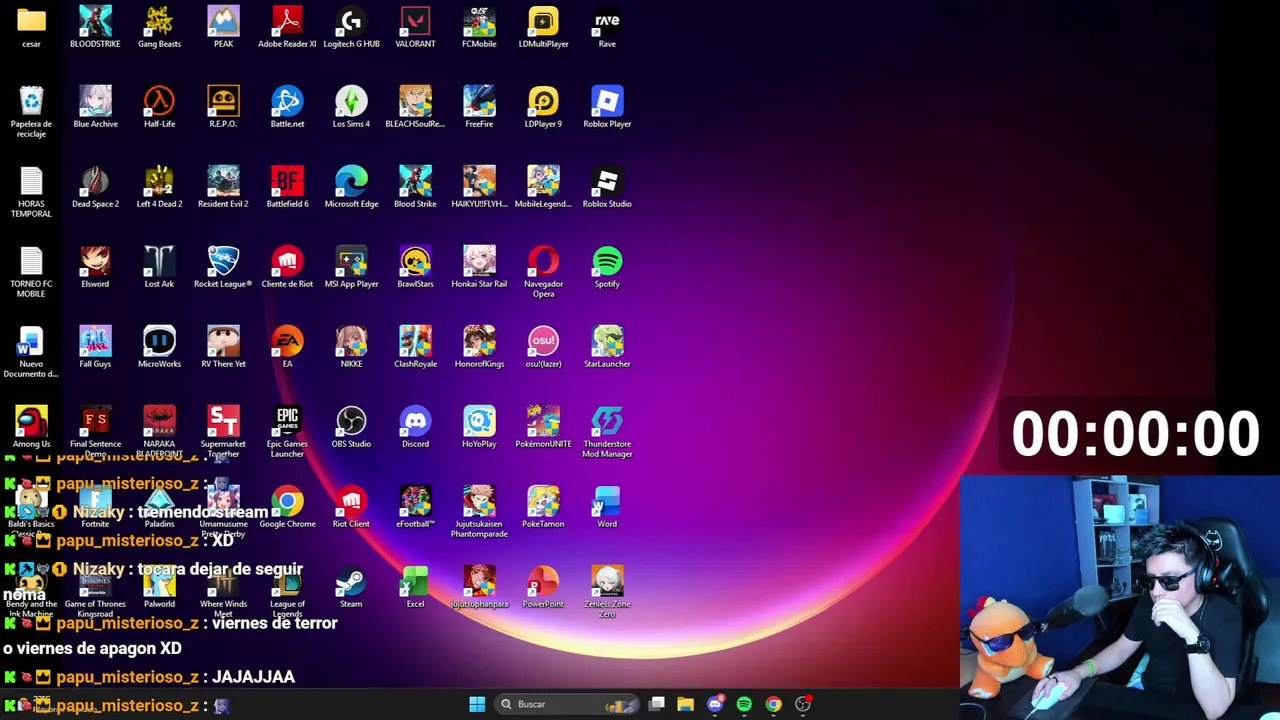Open File Explorer from taskbar
Image resolution: width=1280 pixels, height=720 pixels.
pos(685,704)
